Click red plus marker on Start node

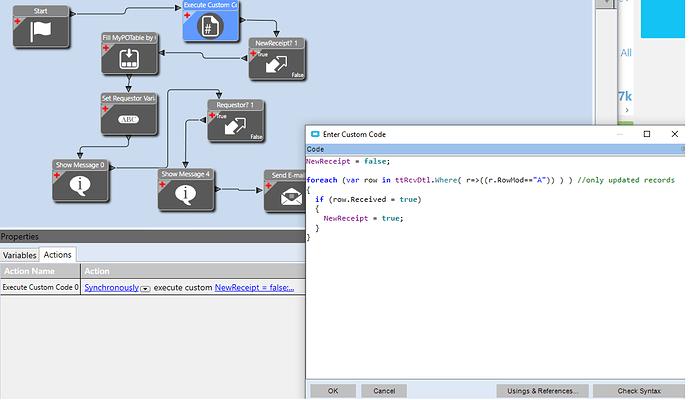pos(17,21)
